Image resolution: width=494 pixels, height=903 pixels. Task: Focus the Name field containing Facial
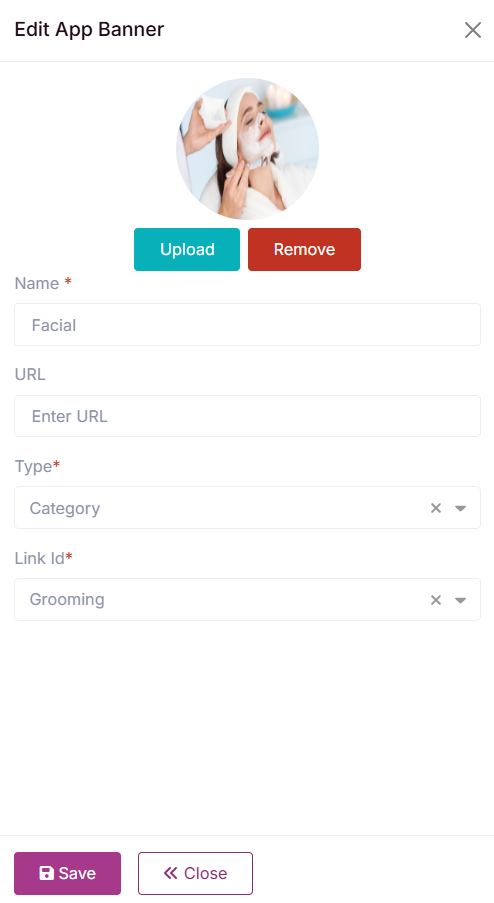pyautogui.click(x=248, y=325)
